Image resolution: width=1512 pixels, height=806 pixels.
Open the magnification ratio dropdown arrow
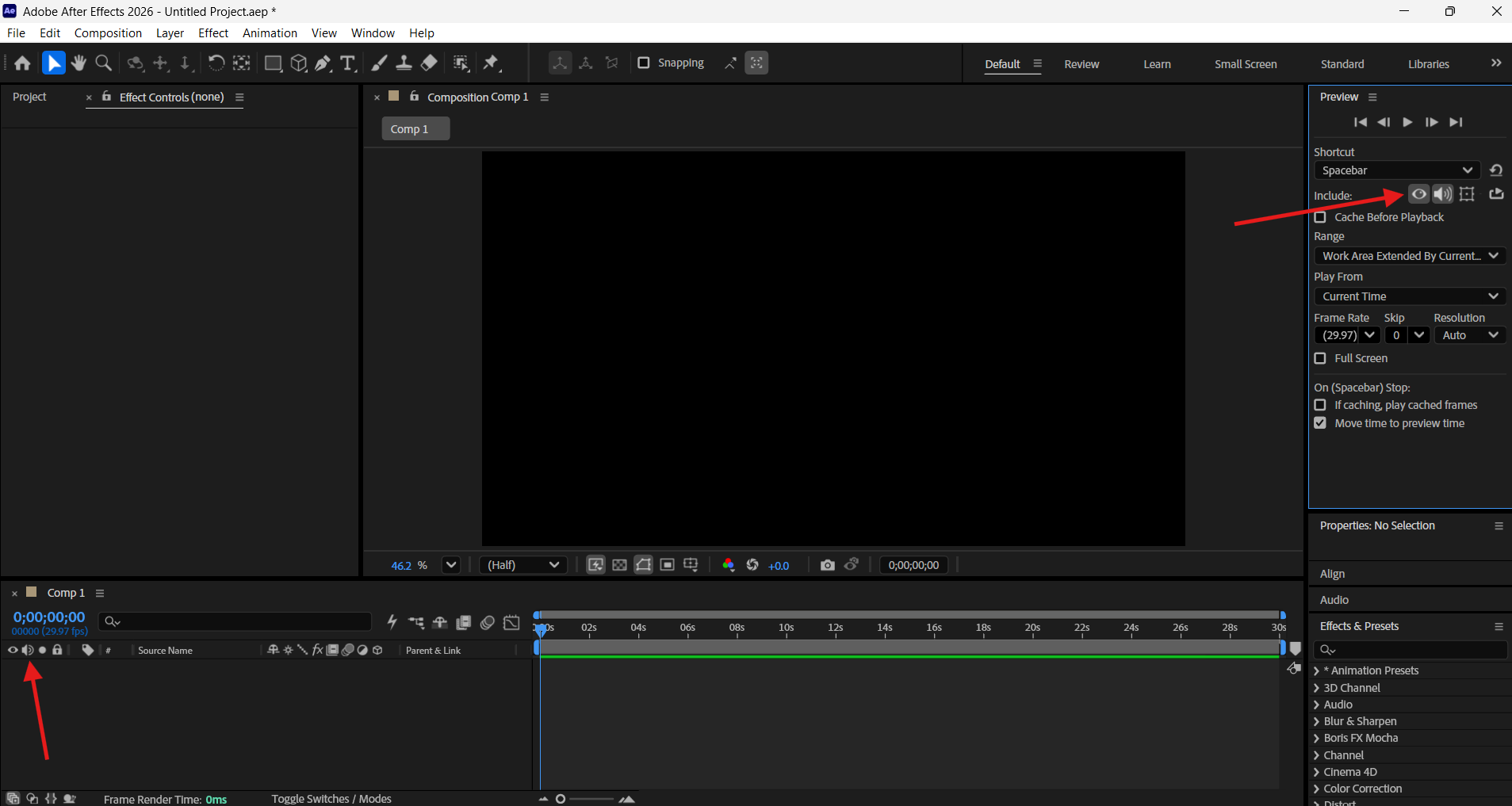point(451,565)
